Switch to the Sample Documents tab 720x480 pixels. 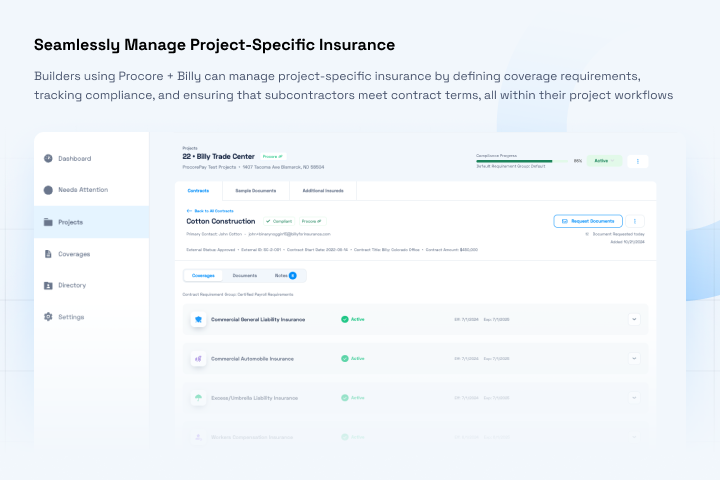[256, 191]
